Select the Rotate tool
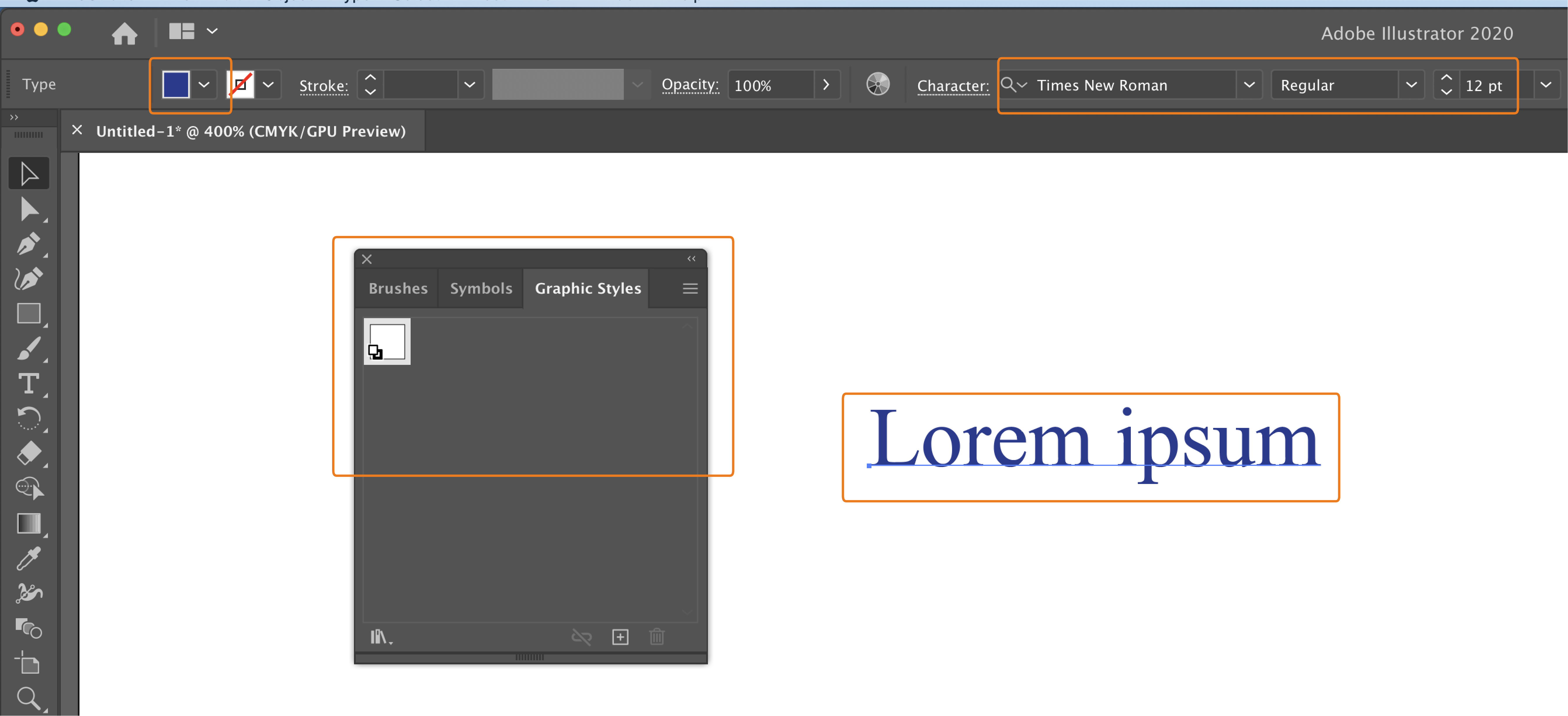 (29, 419)
